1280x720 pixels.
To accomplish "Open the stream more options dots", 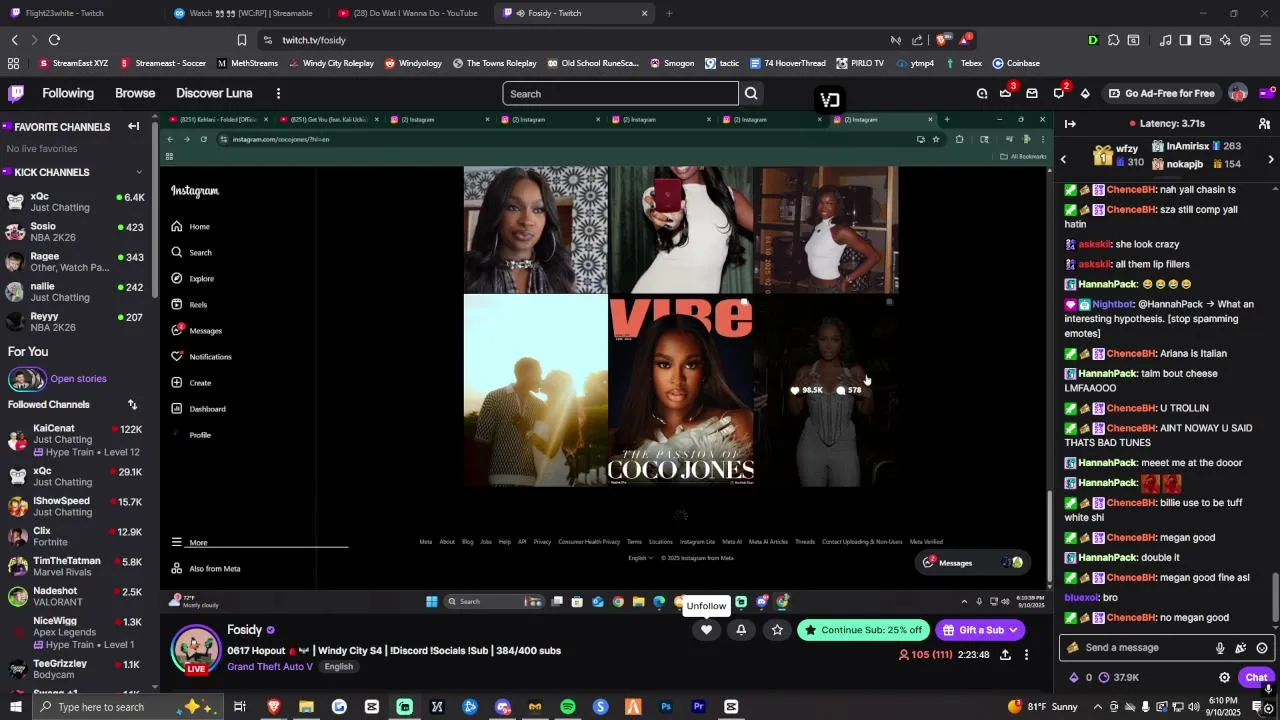I will (x=1026, y=655).
